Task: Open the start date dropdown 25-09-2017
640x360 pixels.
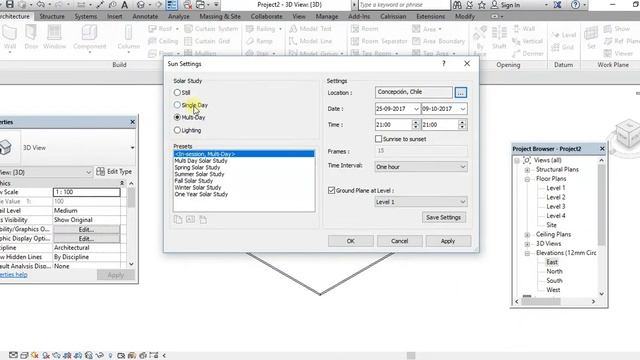Action: point(416,109)
